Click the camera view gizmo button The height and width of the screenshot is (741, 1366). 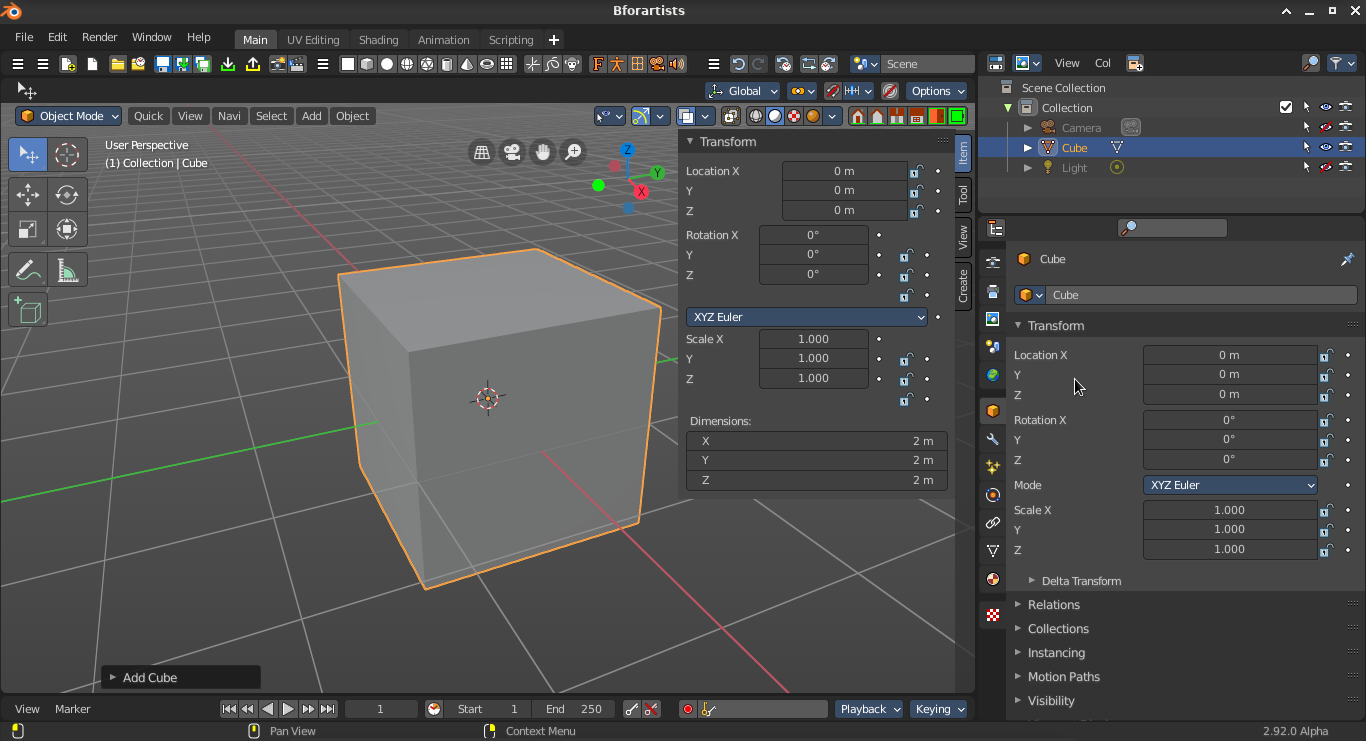(512, 152)
